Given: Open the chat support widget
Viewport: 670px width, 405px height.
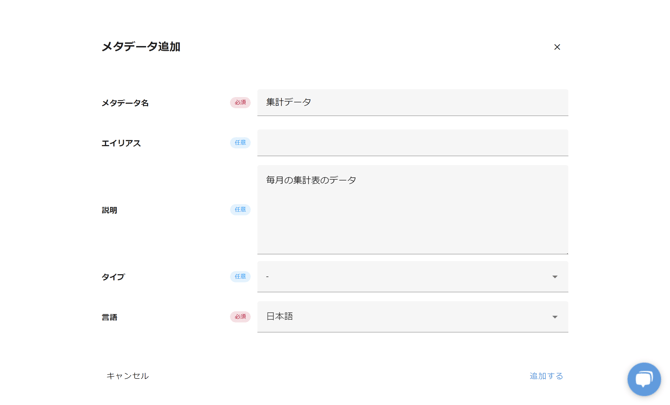Looking at the screenshot, I should pyautogui.click(x=644, y=379).
